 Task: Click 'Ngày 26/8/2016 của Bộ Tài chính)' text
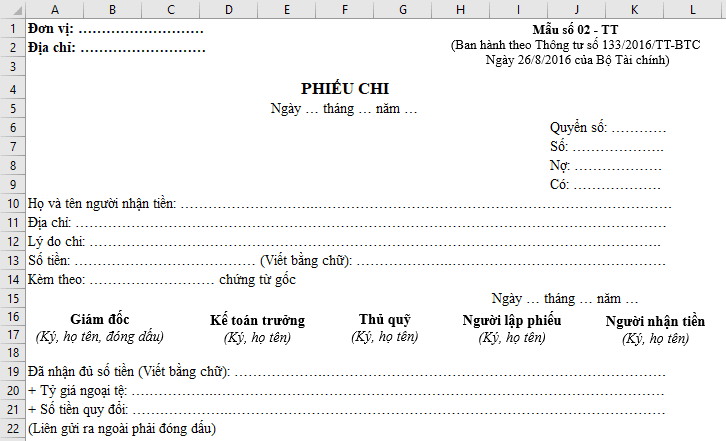pos(577,60)
